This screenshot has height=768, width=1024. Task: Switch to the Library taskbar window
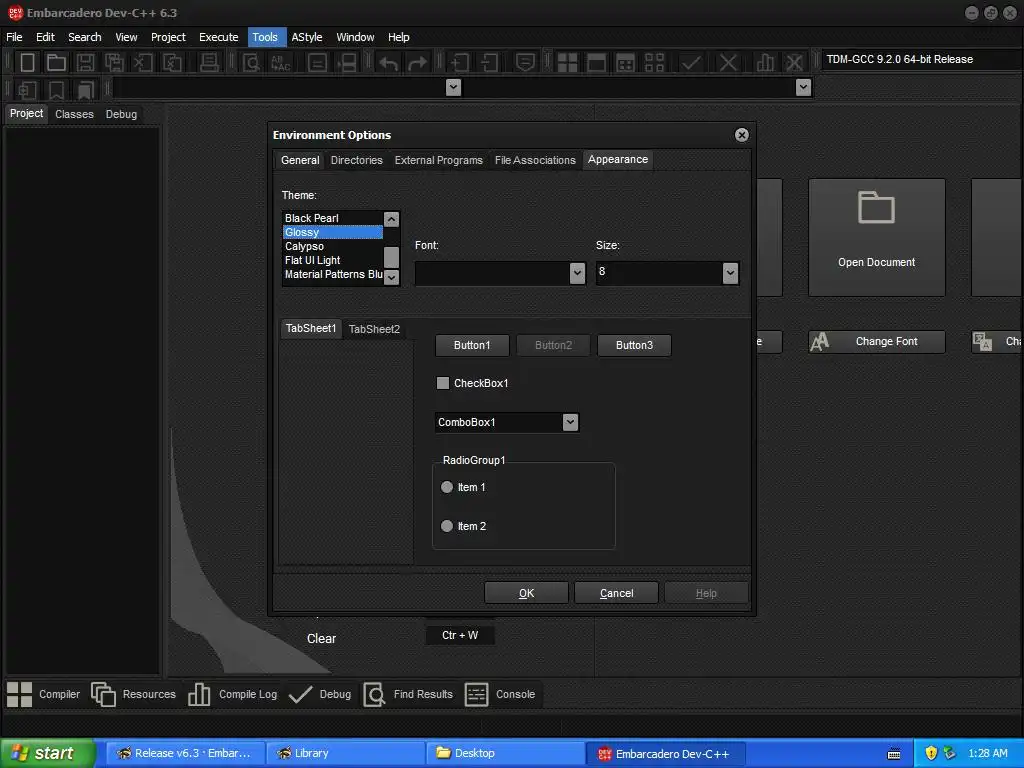click(x=346, y=753)
